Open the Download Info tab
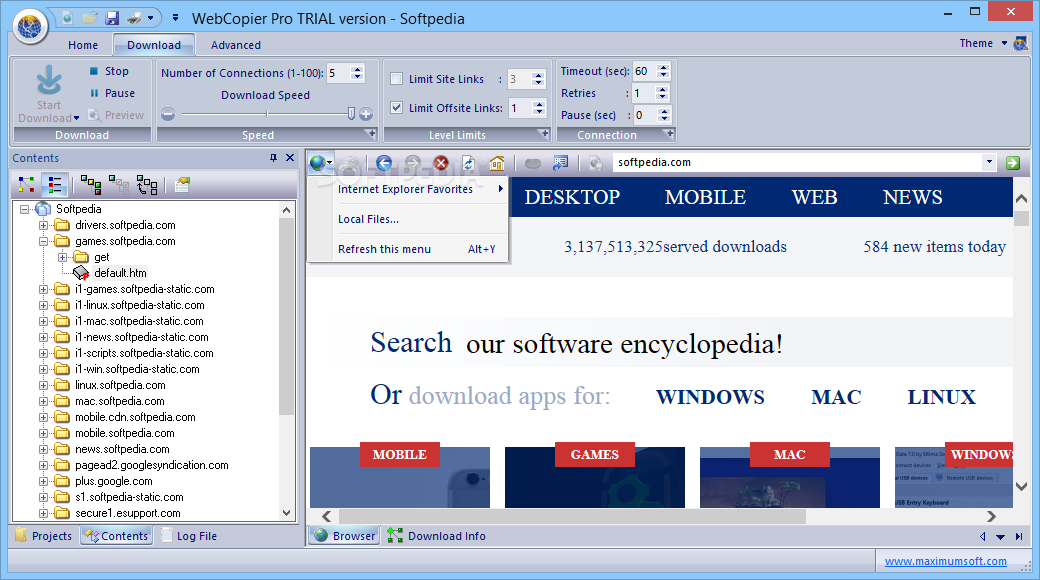This screenshot has width=1040, height=580. click(437, 536)
